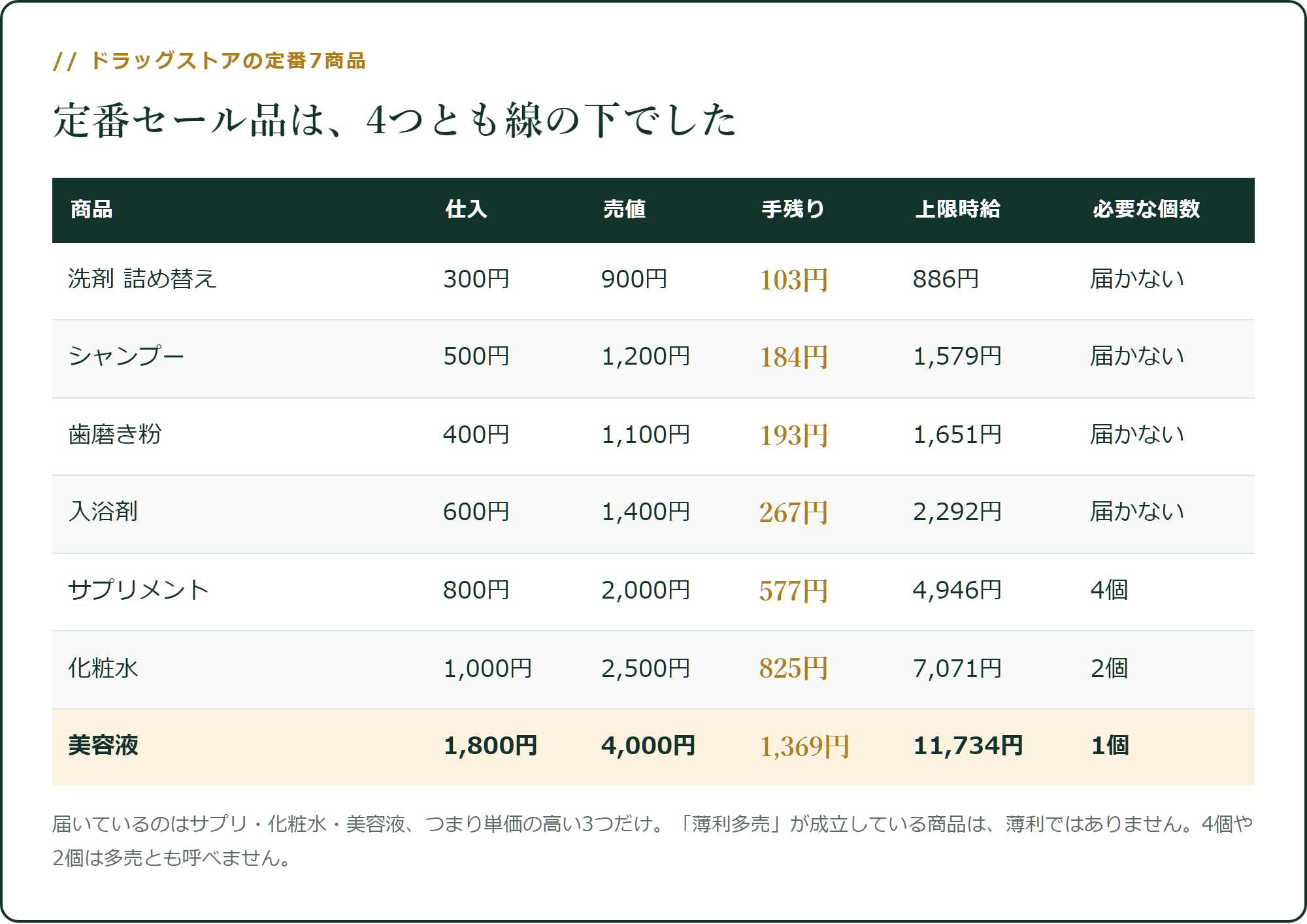Click the footnote paragraph starting 届いているのは
The image size is (1307, 924).
coord(652,841)
